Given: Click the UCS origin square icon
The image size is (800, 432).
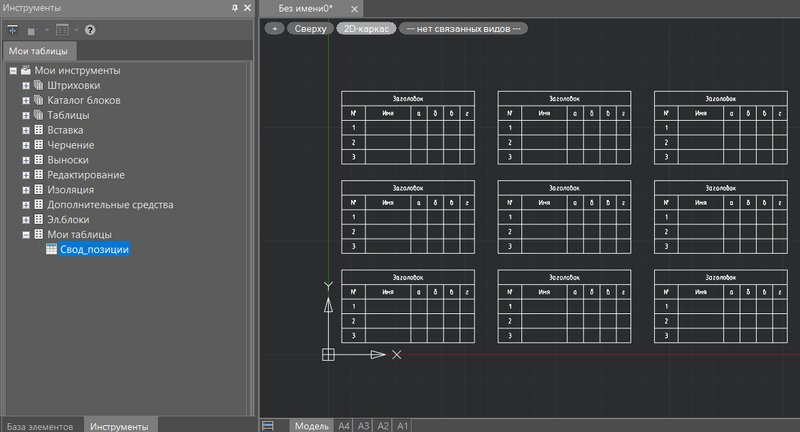Looking at the screenshot, I should 328,354.
